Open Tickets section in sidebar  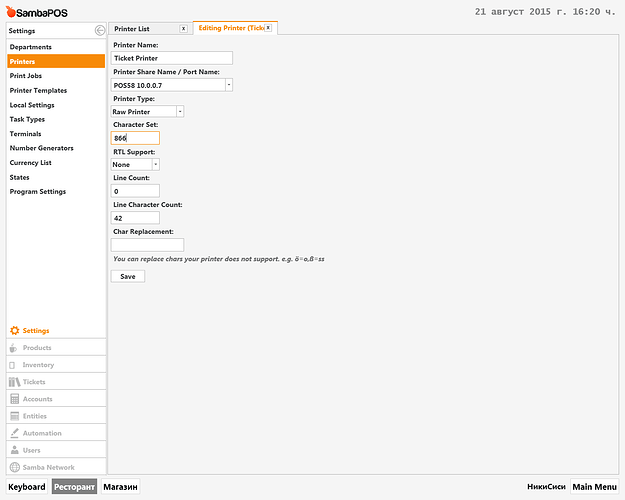[56, 382]
